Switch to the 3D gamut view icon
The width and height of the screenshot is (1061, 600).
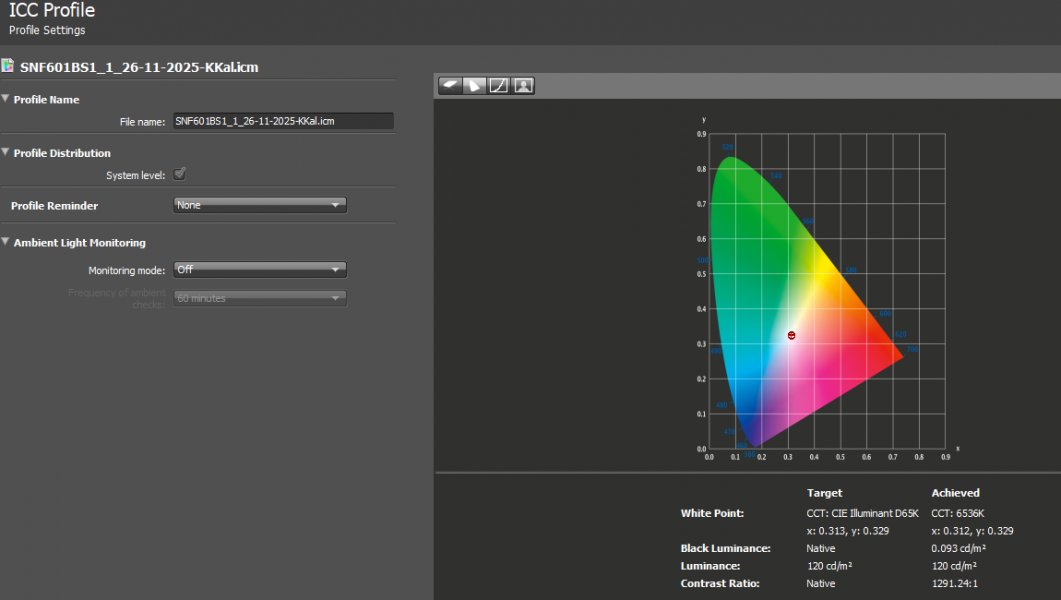[450, 86]
